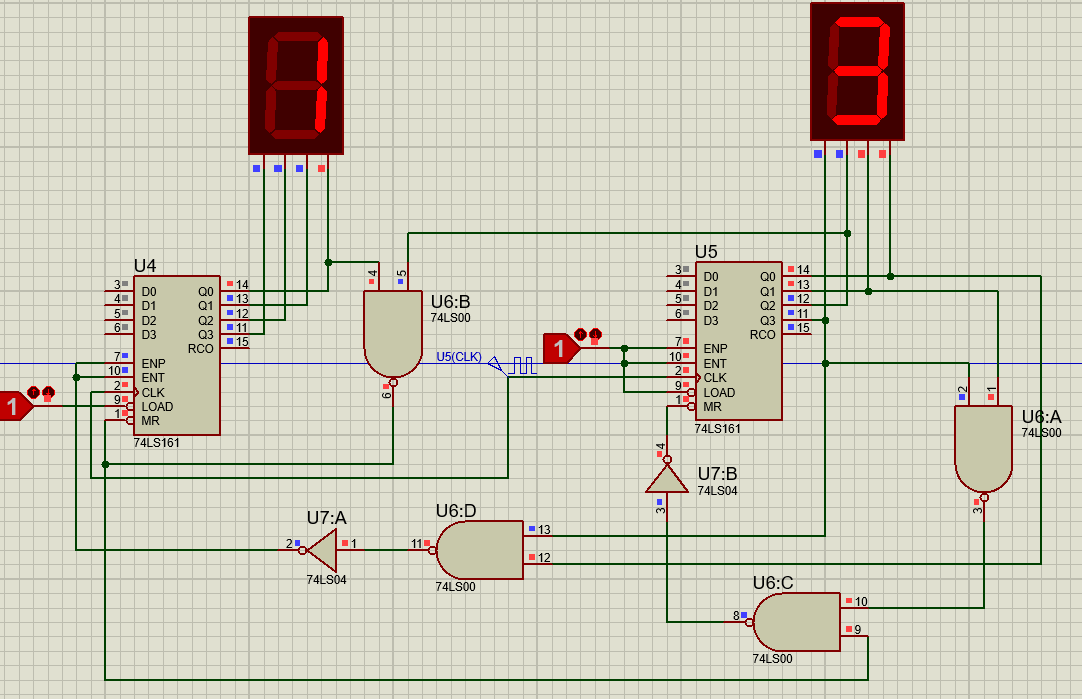Click pin number 8 at U6:C output
Viewport: 1082px width, 699px height.
(736, 616)
